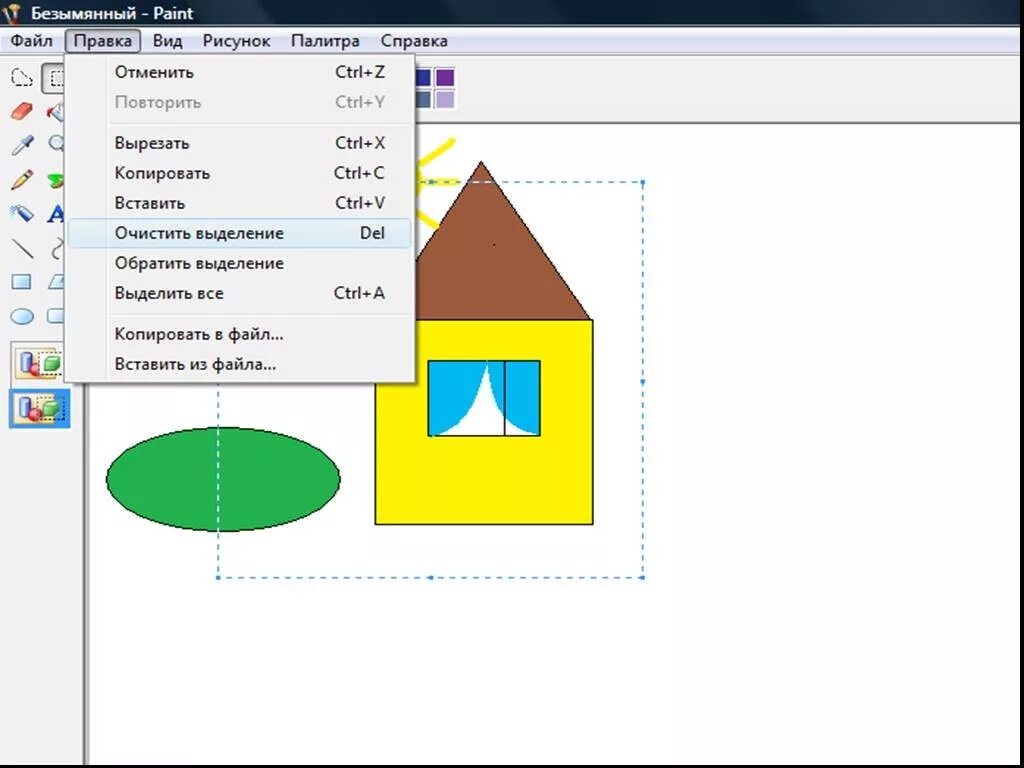The image size is (1024, 768).
Task: Select the Airbrush tool
Action: click(22, 213)
